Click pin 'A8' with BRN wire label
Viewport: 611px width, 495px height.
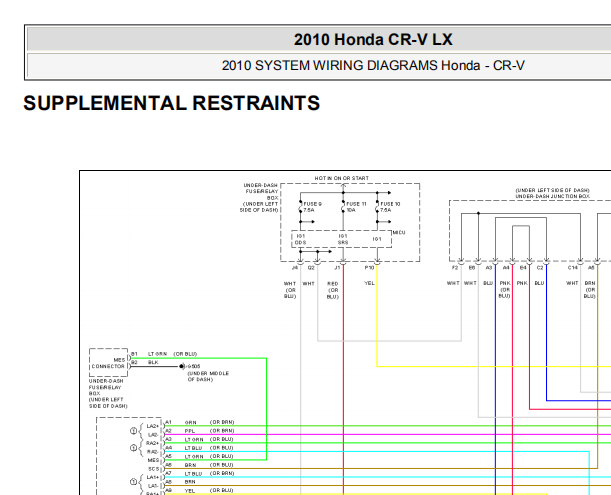[x=168, y=482]
